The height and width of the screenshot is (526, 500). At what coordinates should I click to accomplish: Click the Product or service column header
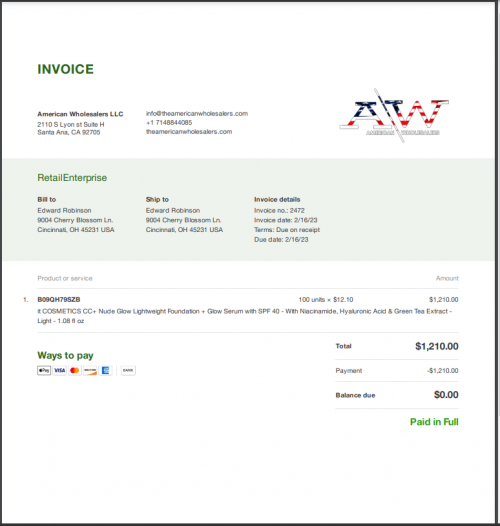[65, 278]
